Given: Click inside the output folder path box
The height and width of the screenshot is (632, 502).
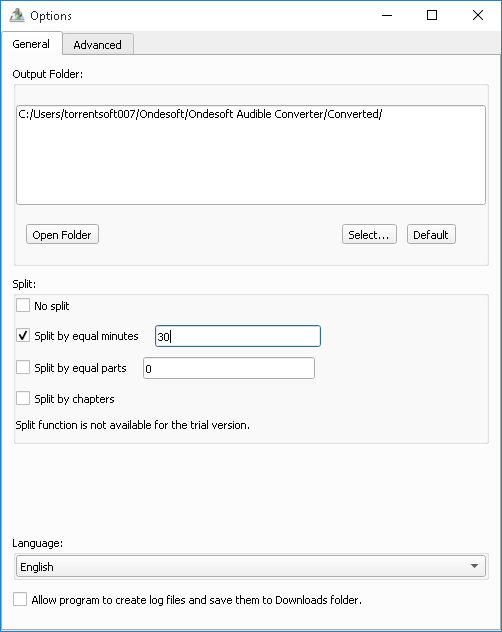Looking at the screenshot, I should click(251, 155).
